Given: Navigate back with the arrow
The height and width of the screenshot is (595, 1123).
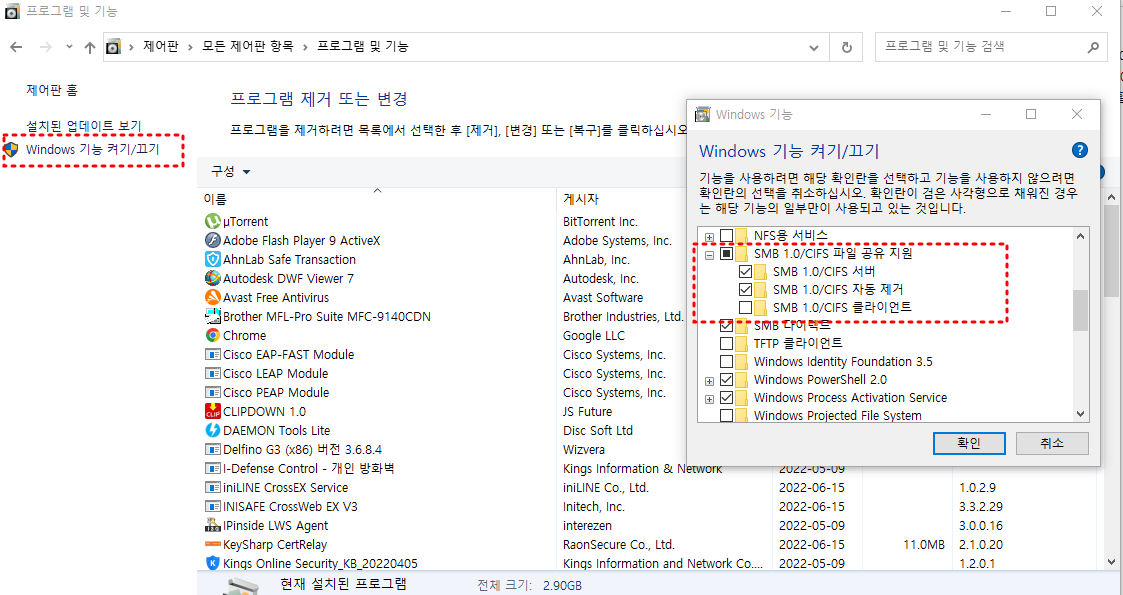Looking at the screenshot, I should pyautogui.click(x=16, y=47).
